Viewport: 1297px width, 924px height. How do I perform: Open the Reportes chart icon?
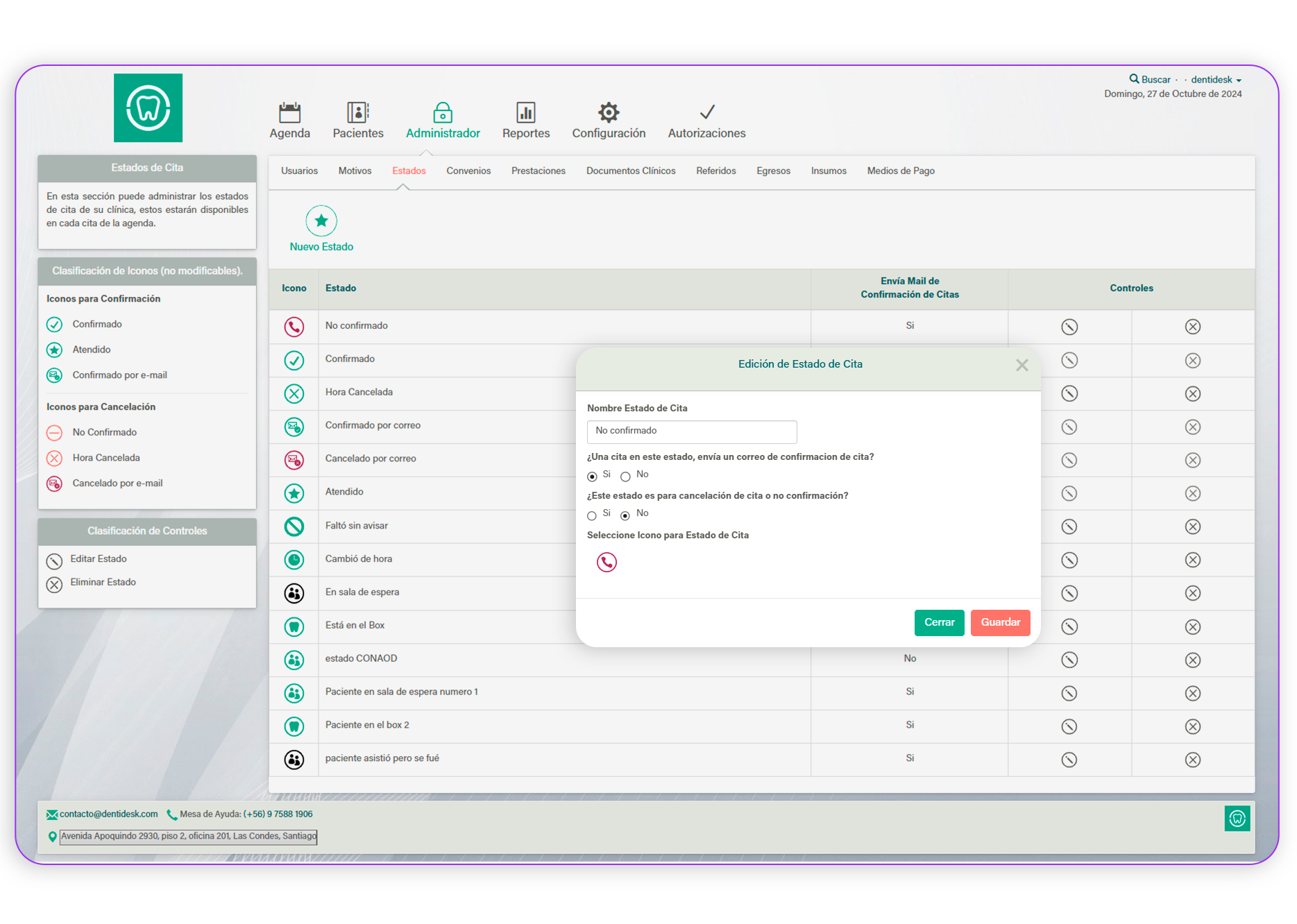(525, 112)
